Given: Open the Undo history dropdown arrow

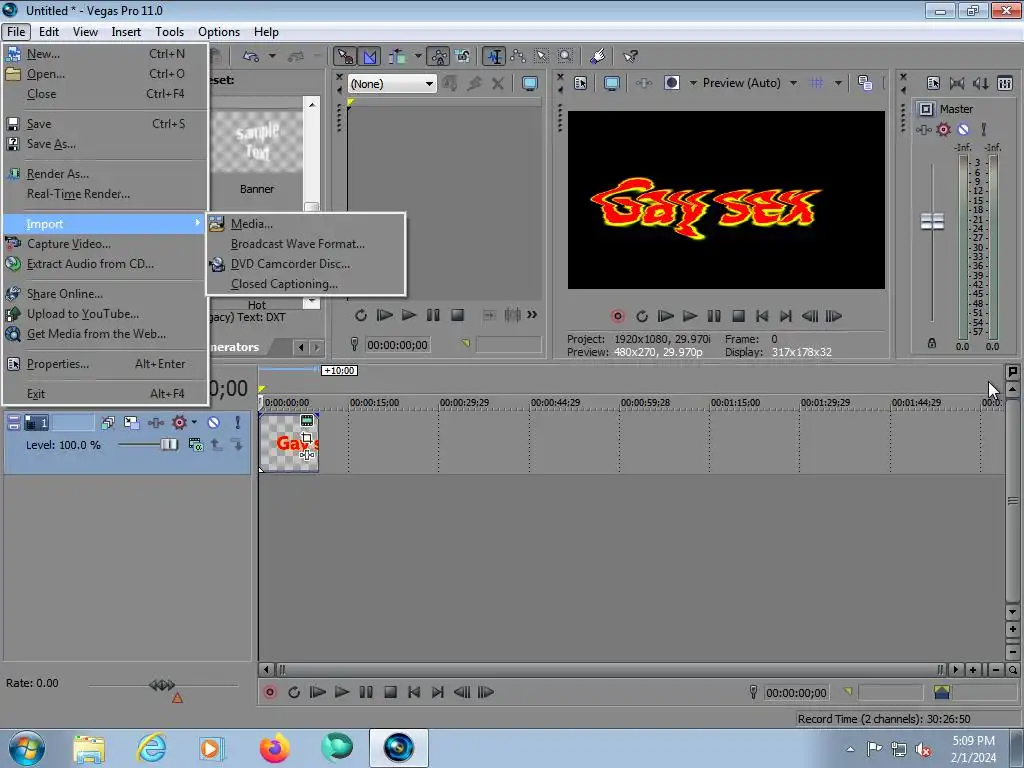Looking at the screenshot, I should (x=272, y=56).
